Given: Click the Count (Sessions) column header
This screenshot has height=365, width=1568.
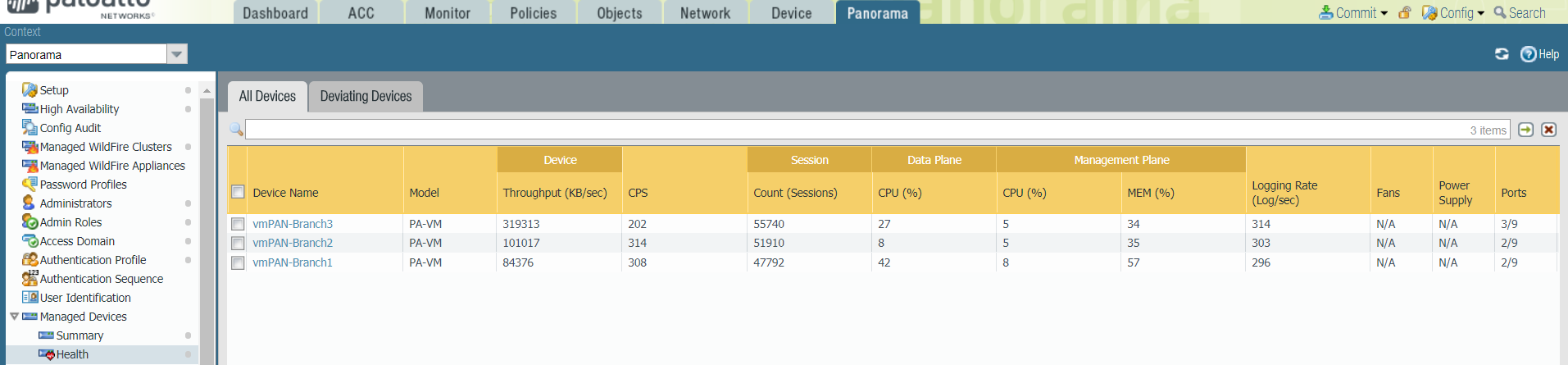Looking at the screenshot, I should 810,193.
